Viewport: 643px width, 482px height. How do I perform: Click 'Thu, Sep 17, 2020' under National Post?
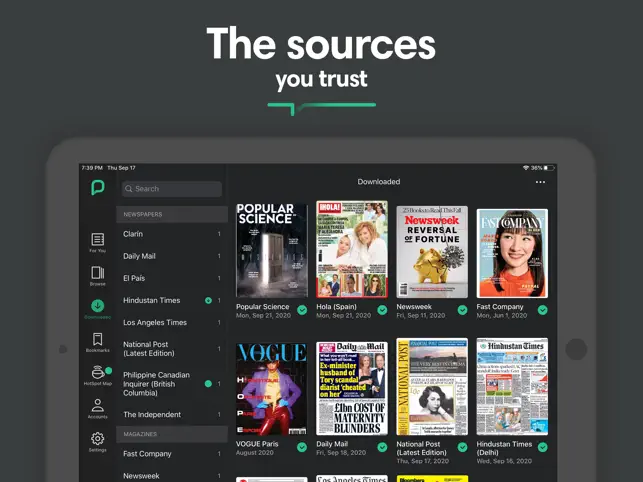coord(422,461)
